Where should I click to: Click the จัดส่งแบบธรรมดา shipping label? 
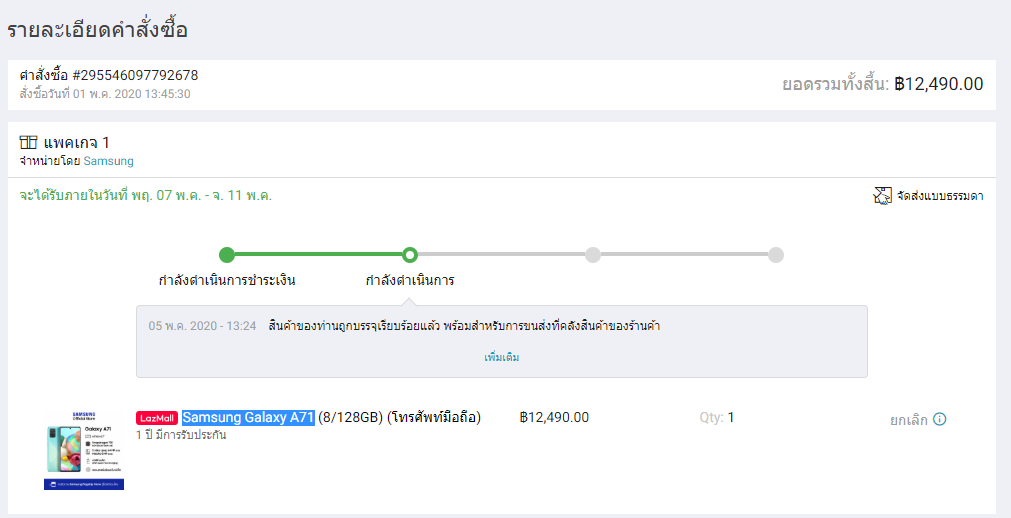pyautogui.click(x=940, y=196)
